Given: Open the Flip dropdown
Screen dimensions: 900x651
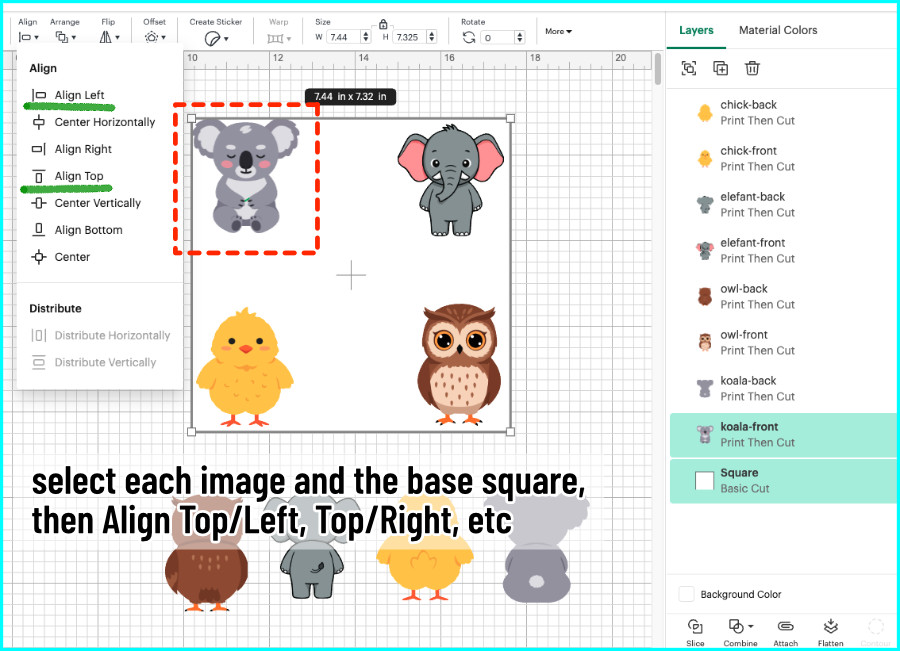Looking at the screenshot, I should (109, 37).
